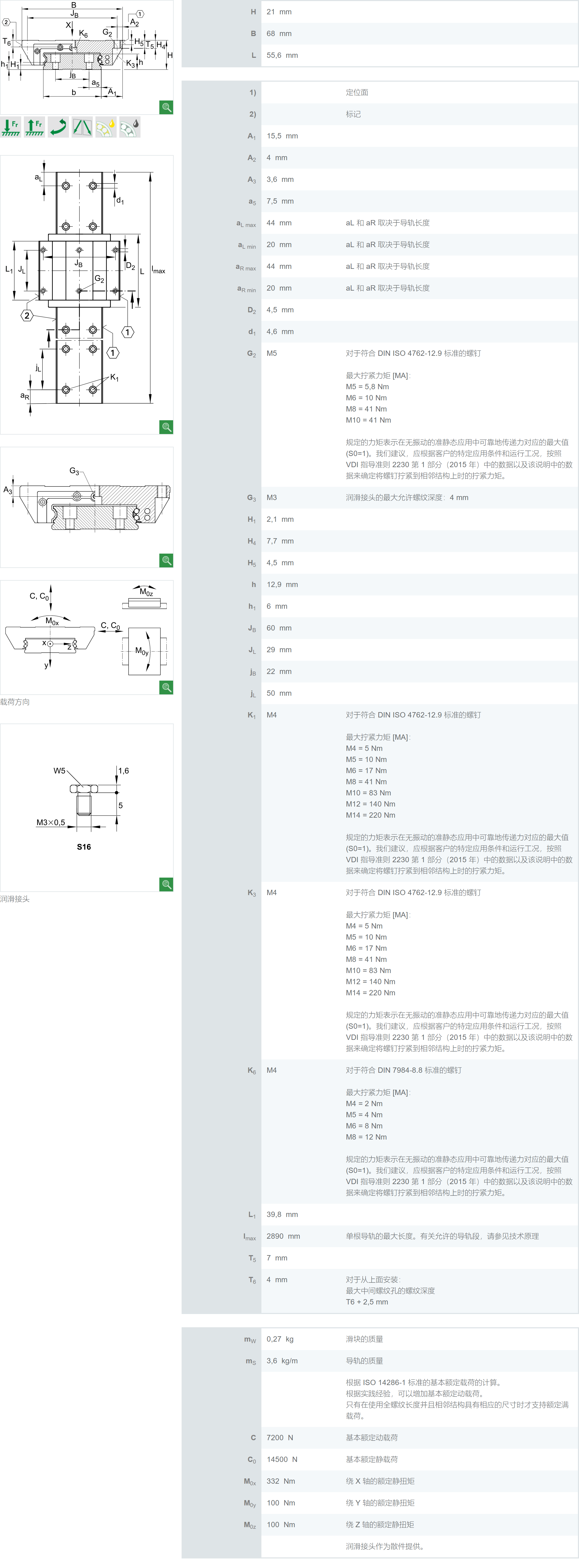Select the C value '7200 N'

pyautogui.click(x=279, y=1438)
